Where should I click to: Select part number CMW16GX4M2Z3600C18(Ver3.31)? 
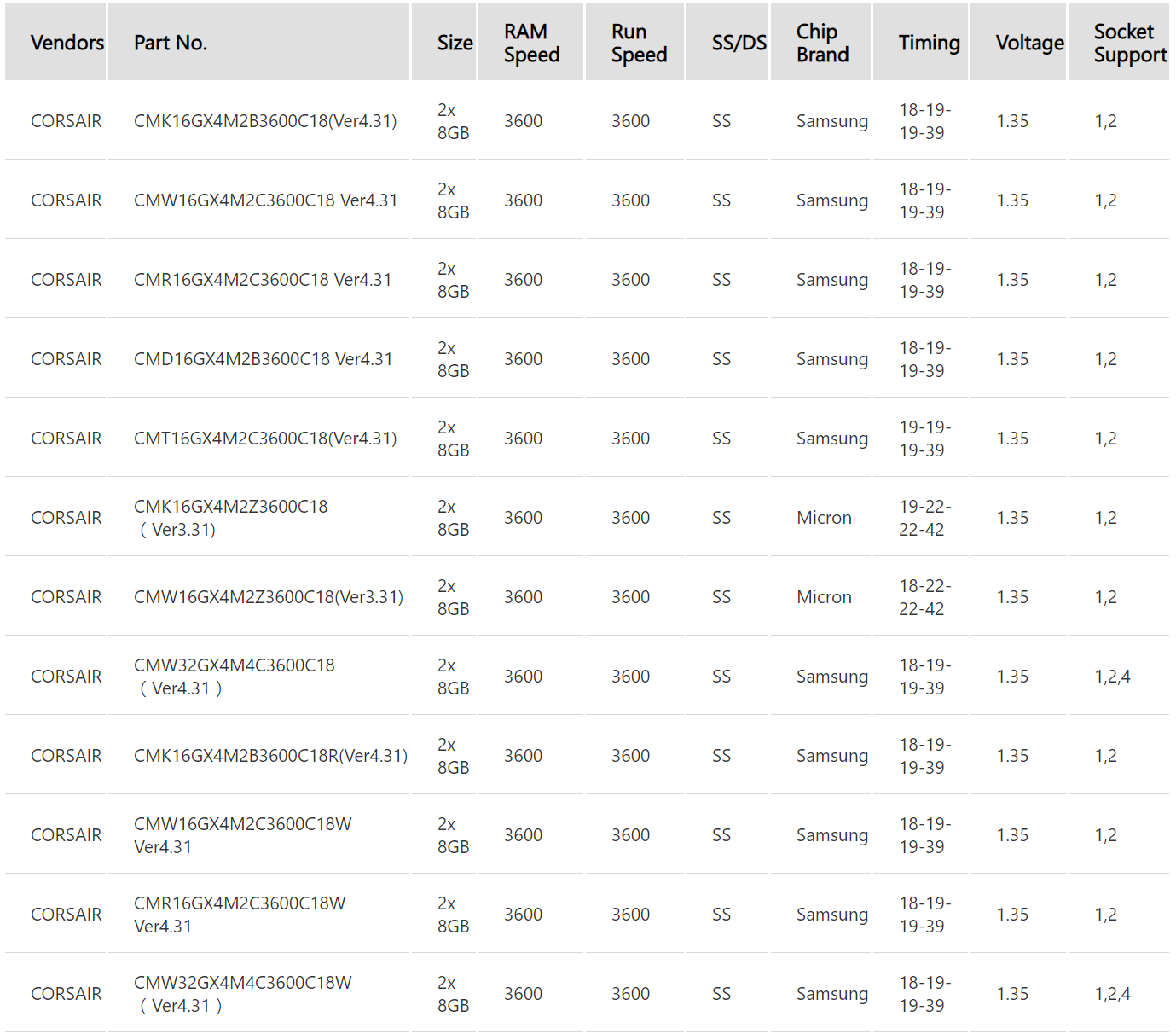tap(269, 597)
